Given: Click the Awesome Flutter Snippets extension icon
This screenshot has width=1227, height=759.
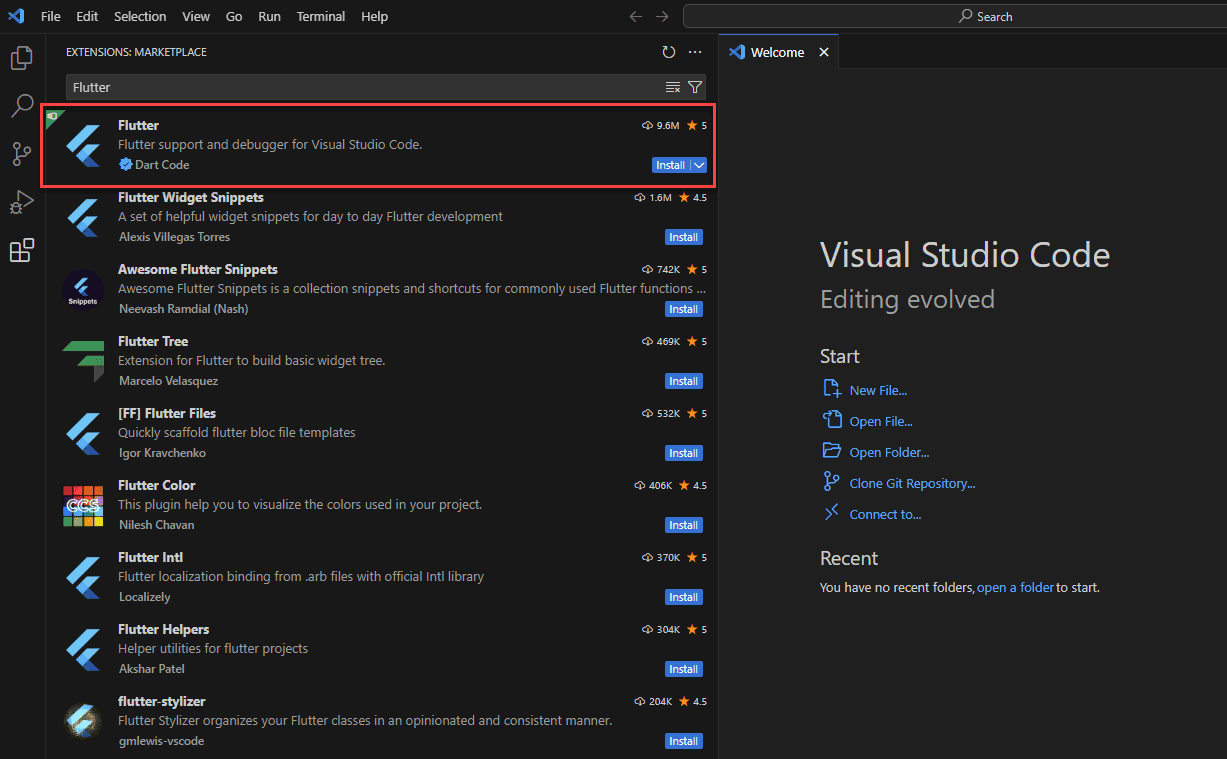Looking at the screenshot, I should pos(83,289).
